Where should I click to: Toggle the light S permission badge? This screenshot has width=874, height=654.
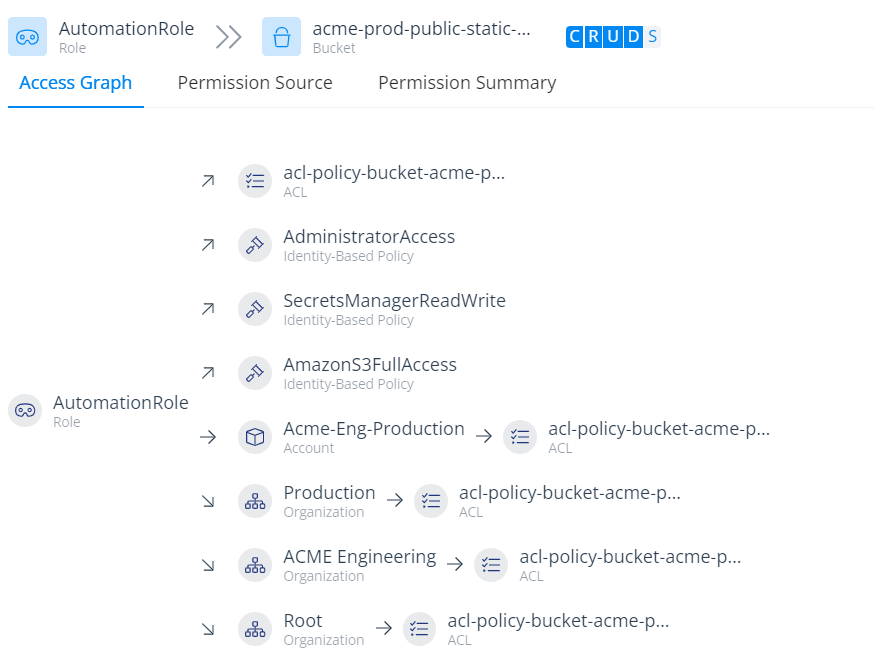pos(653,37)
